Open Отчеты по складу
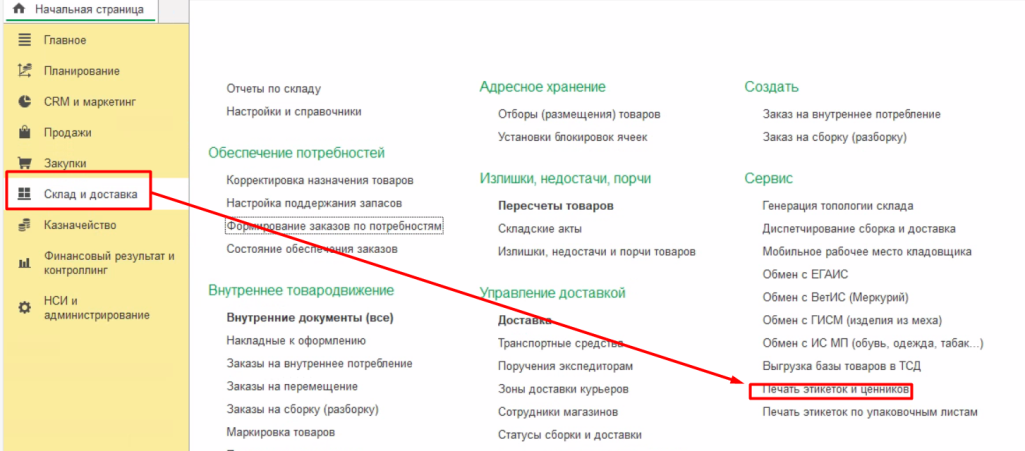This screenshot has width=1025, height=451. coord(274,88)
